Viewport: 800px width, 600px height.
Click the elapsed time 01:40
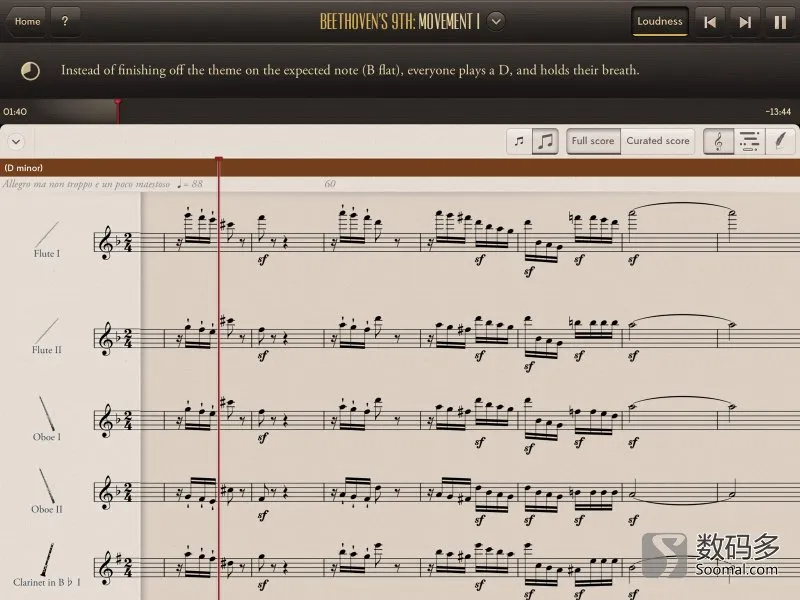(15, 112)
